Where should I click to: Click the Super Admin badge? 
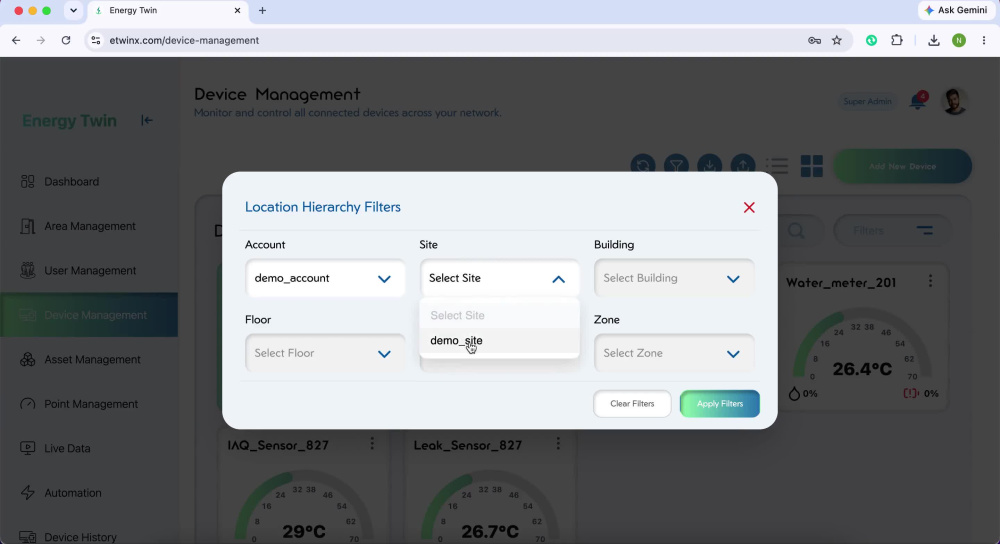[867, 101]
